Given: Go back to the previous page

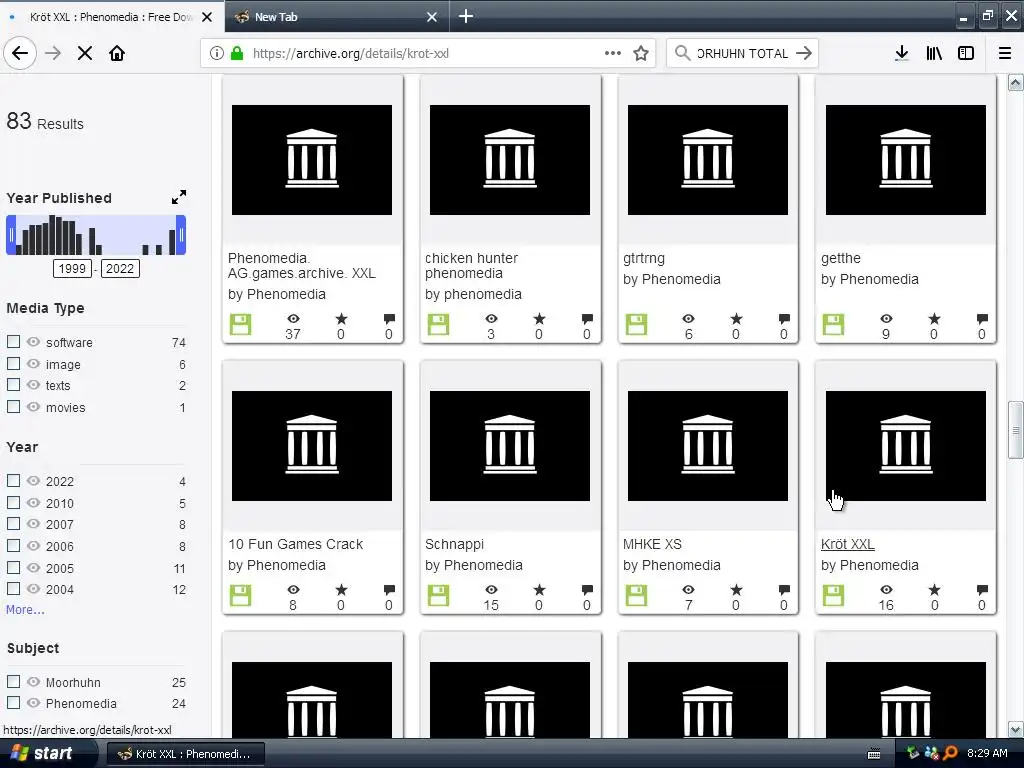Looking at the screenshot, I should tap(20, 53).
